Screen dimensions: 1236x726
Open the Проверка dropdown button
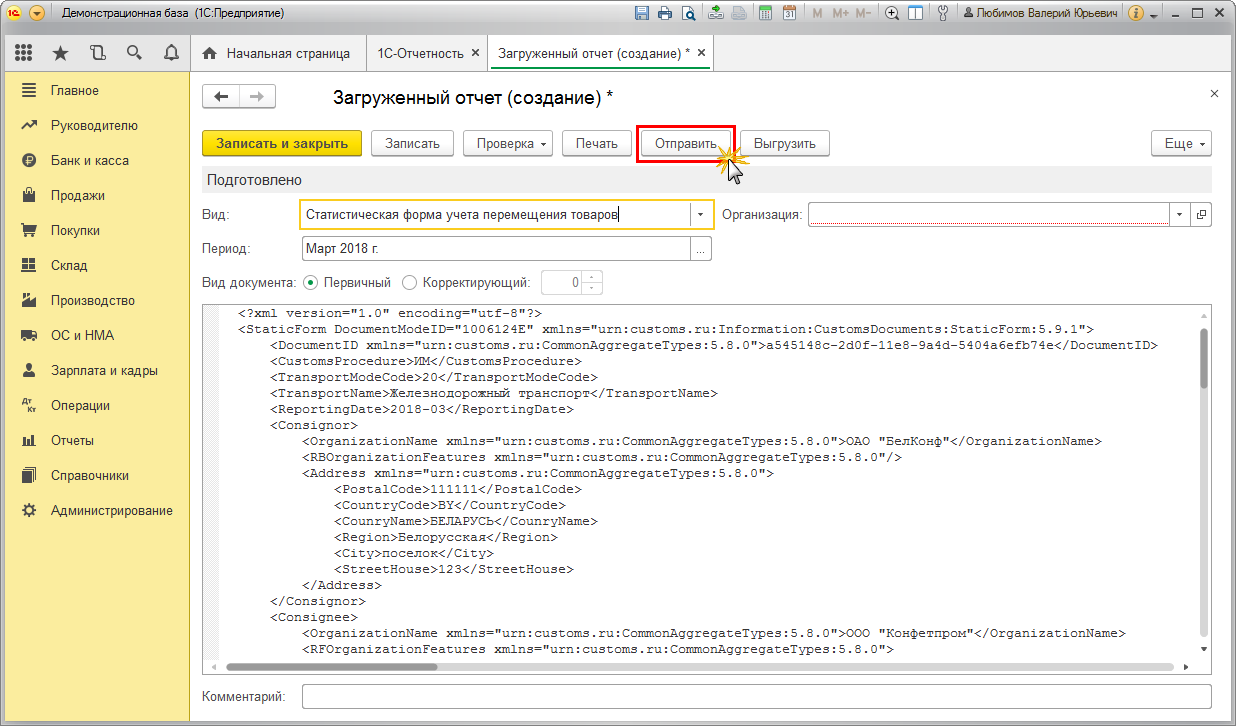tap(508, 143)
